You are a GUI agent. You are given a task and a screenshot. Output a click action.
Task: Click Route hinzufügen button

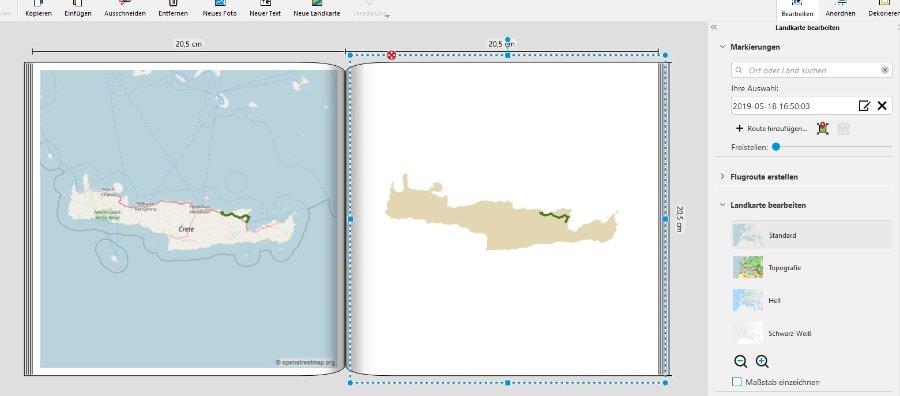coord(771,129)
